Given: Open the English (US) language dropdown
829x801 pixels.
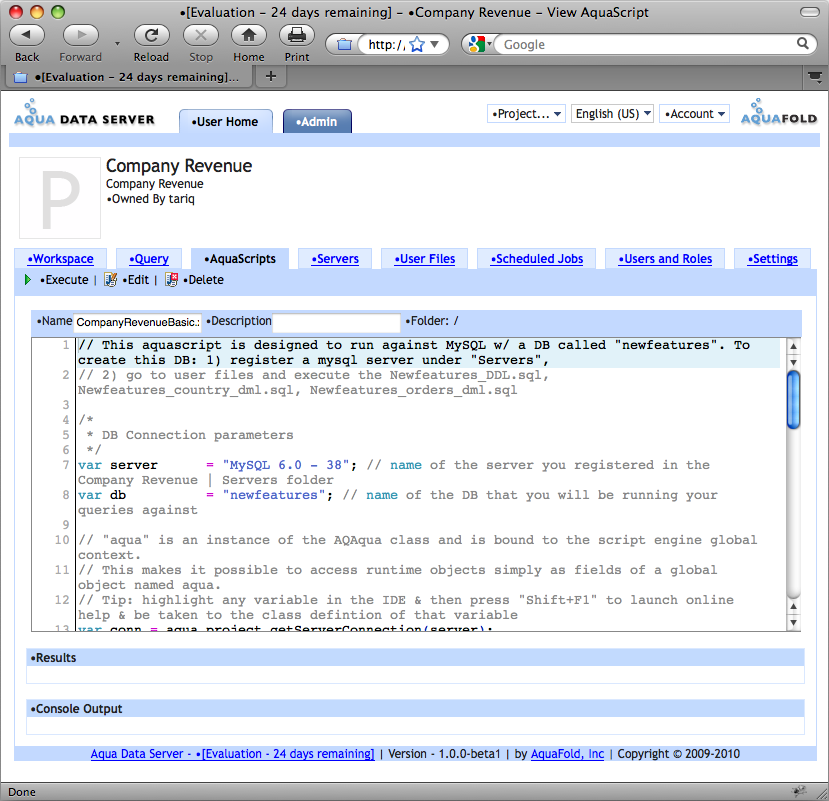Looking at the screenshot, I should (612, 114).
